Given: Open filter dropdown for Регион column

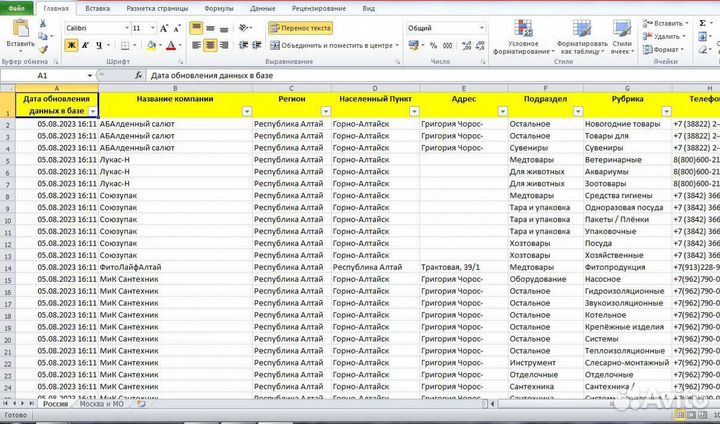Looking at the screenshot, I should coord(325,111).
